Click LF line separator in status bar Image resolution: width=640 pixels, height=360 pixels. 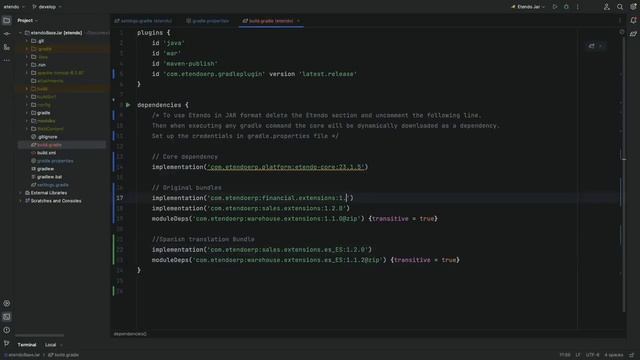[x=578, y=355]
